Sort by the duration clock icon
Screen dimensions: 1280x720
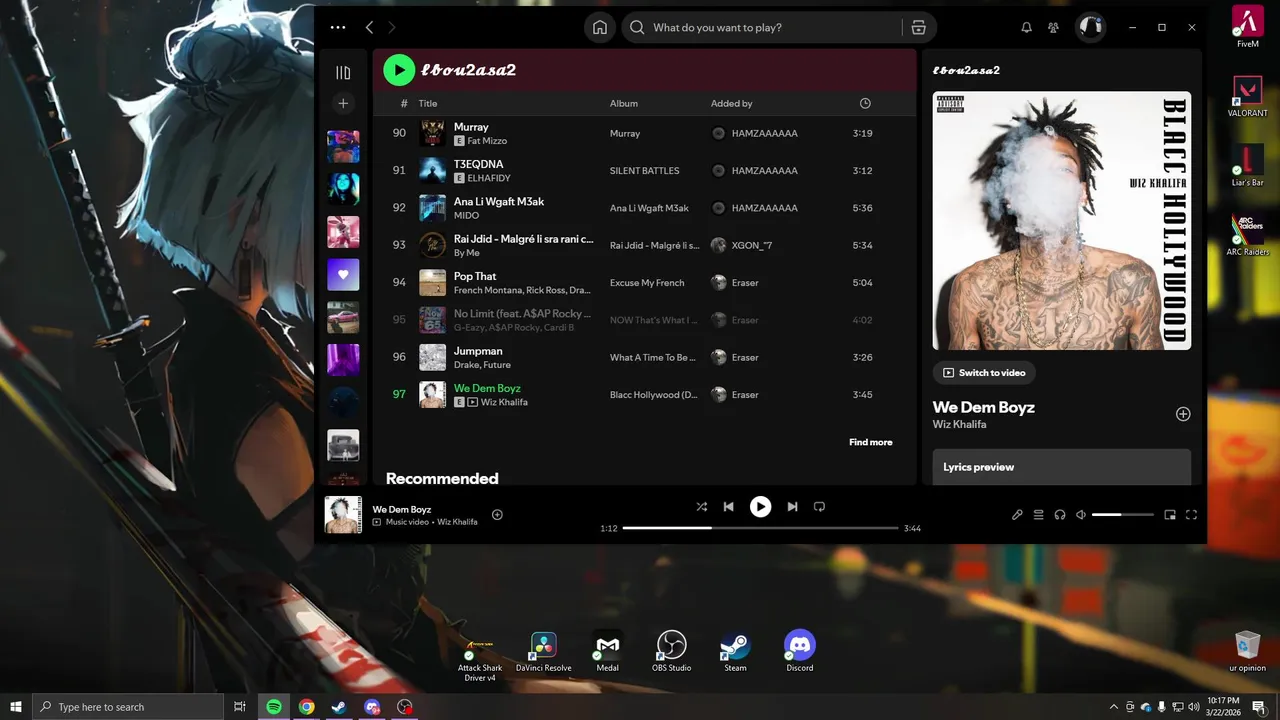[x=865, y=104]
